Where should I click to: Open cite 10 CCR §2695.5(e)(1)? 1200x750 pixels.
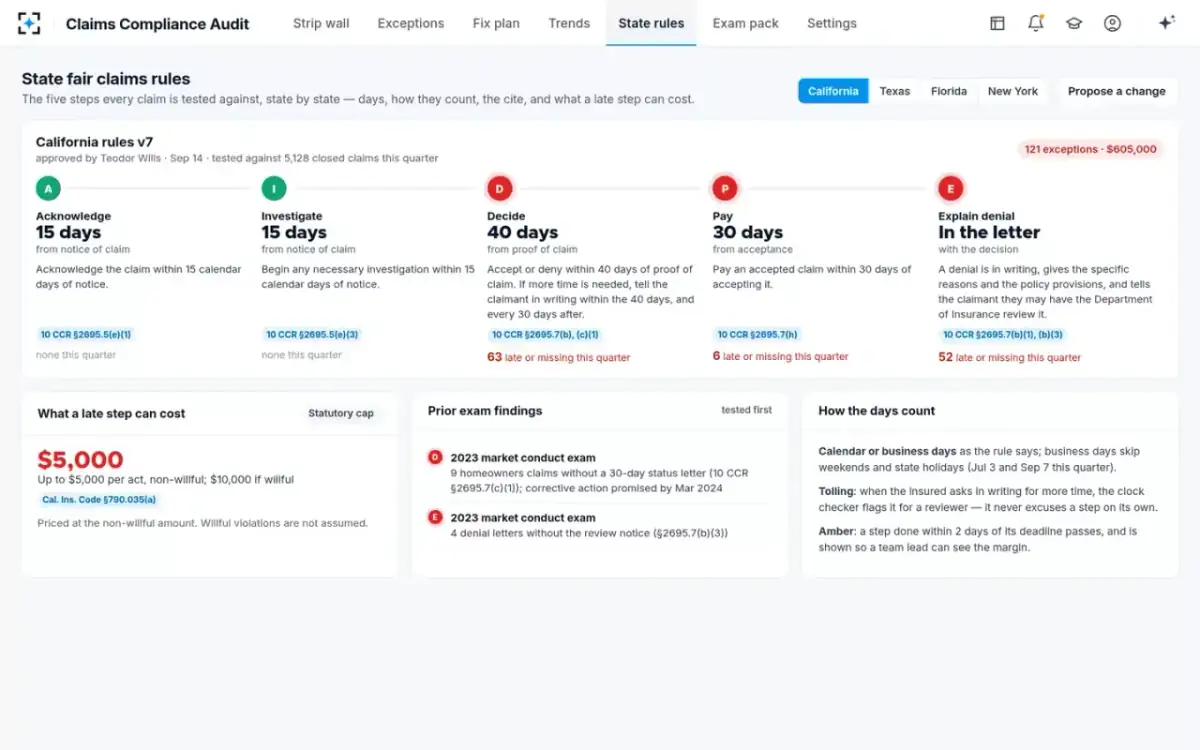point(86,335)
